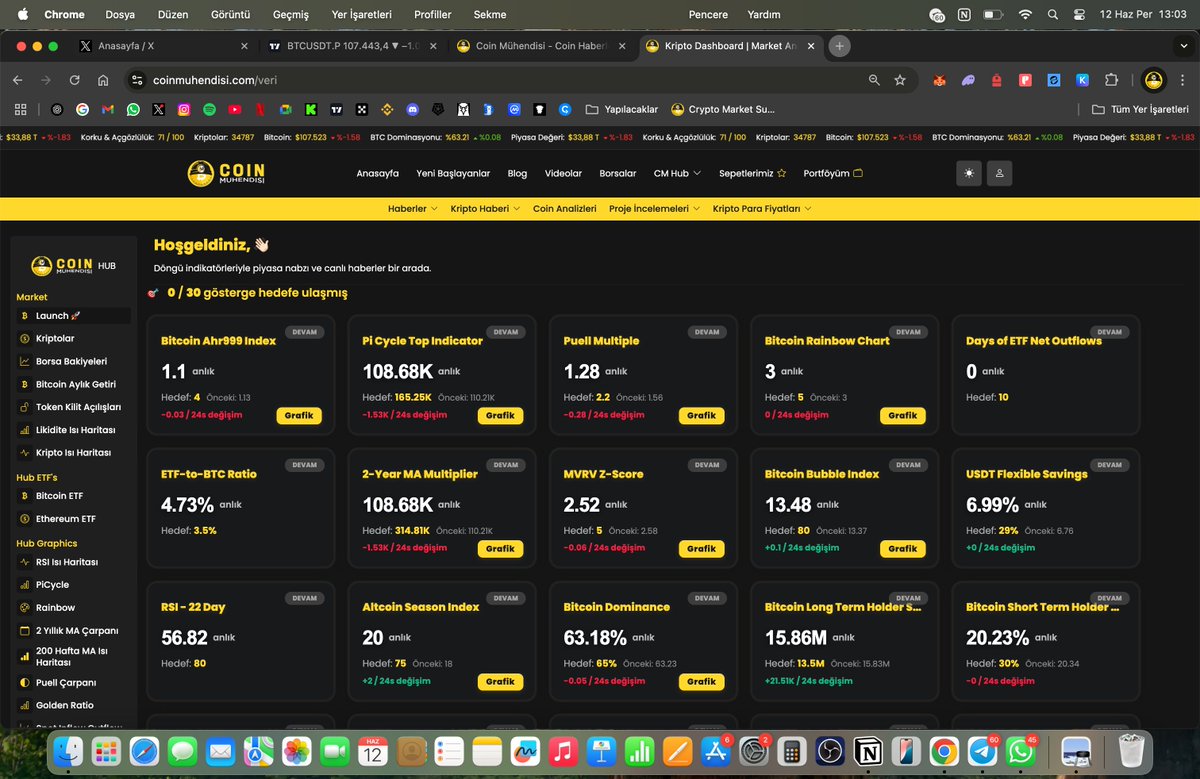Expand the Kripto Haberi dropdown

coord(485,209)
